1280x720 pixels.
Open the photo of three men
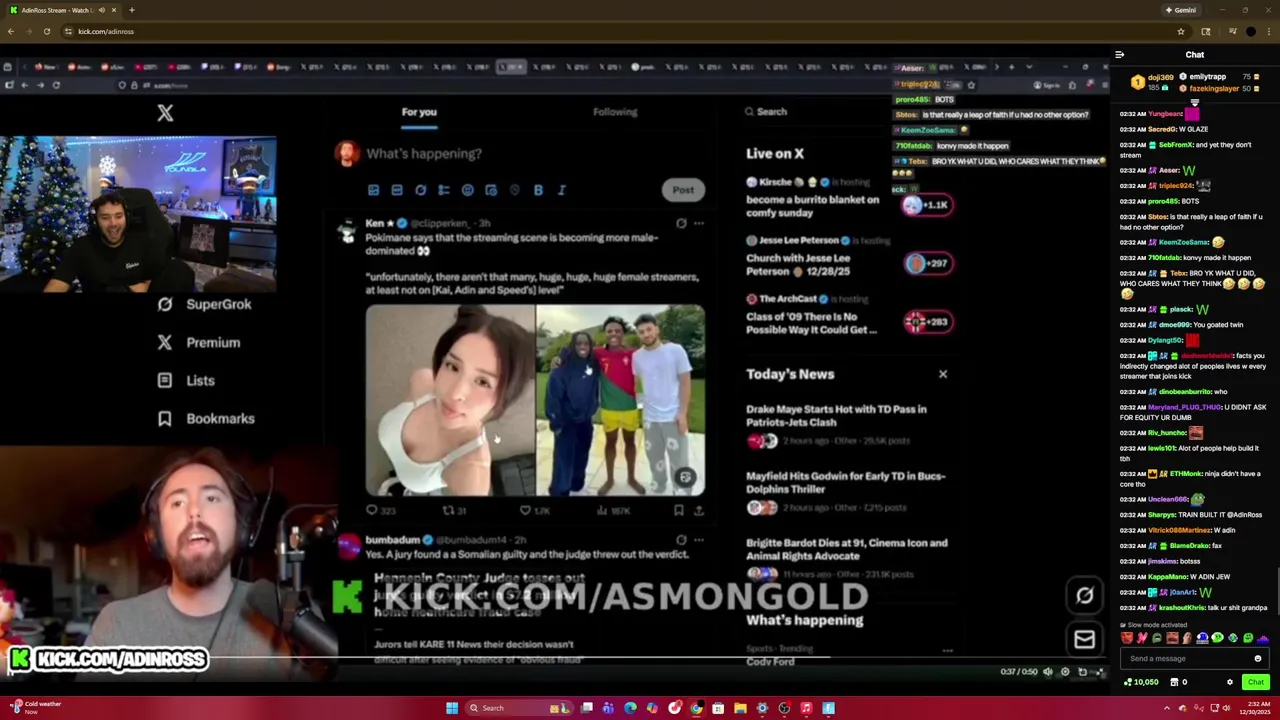tap(620, 401)
